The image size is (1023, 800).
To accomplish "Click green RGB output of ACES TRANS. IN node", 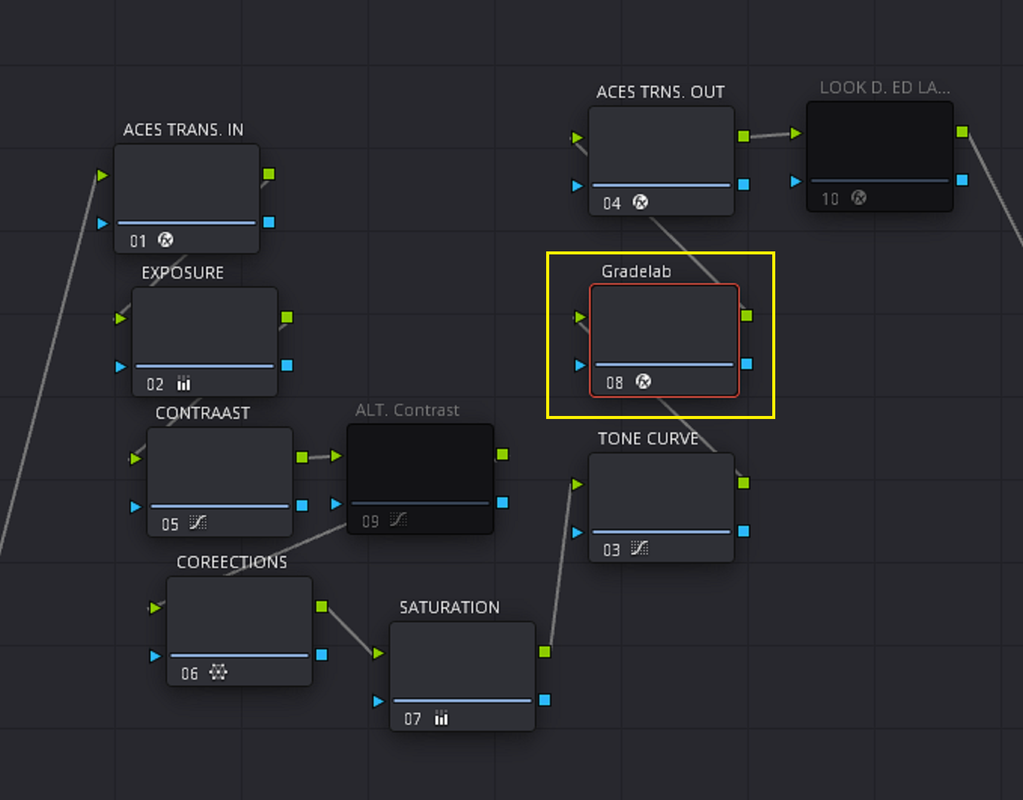I will [x=269, y=174].
